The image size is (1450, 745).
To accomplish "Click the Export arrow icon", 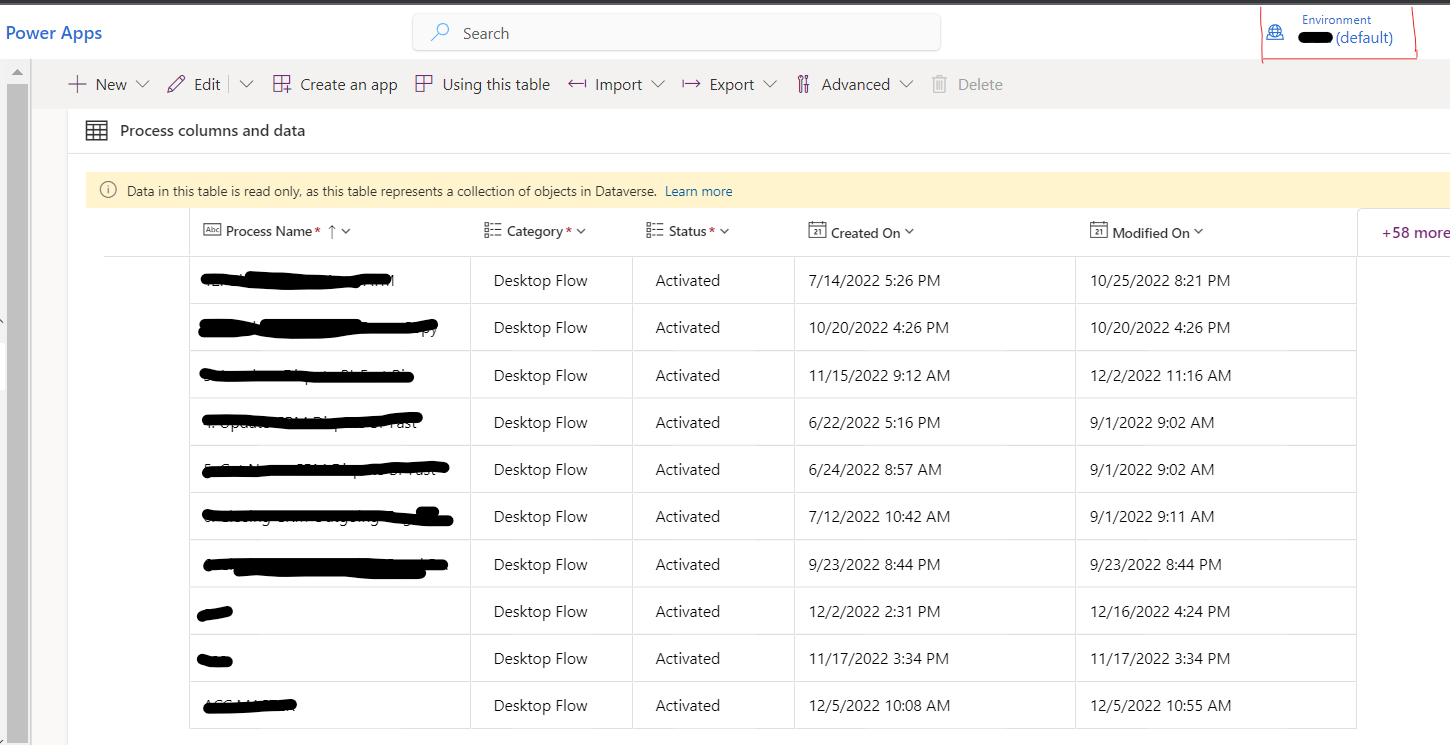I will [x=692, y=84].
